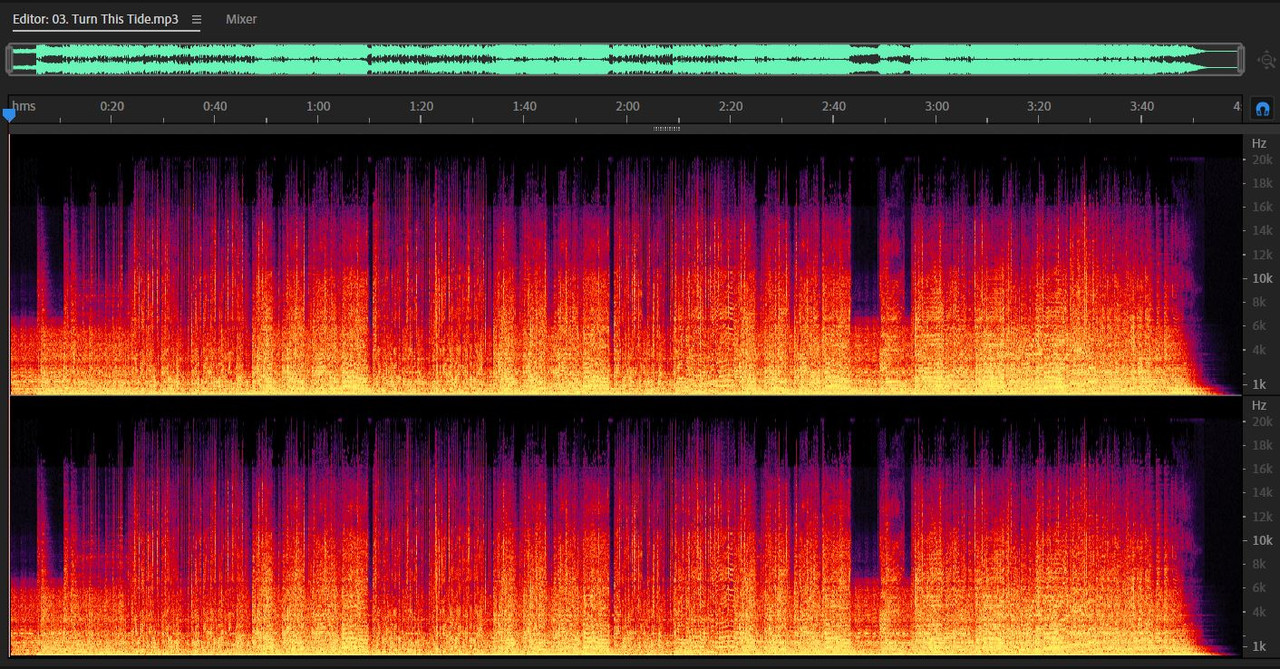Click the 1:00 mark on the timeline
Image resolution: width=1280 pixels, height=669 pixels.
[x=318, y=106]
